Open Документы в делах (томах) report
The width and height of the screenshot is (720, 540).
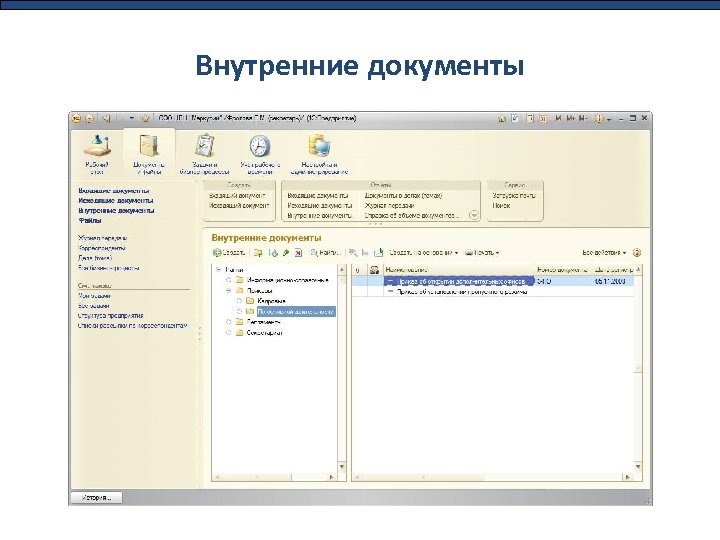coord(403,195)
